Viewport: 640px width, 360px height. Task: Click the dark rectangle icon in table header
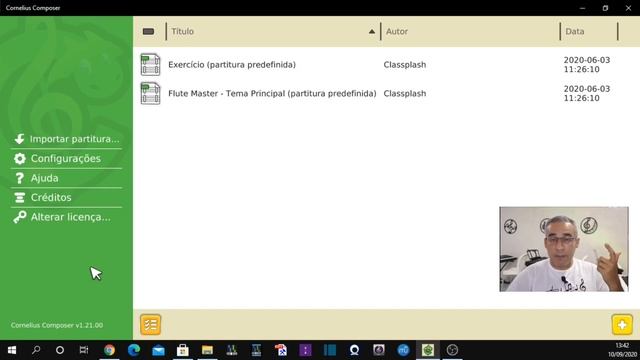click(x=149, y=31)
